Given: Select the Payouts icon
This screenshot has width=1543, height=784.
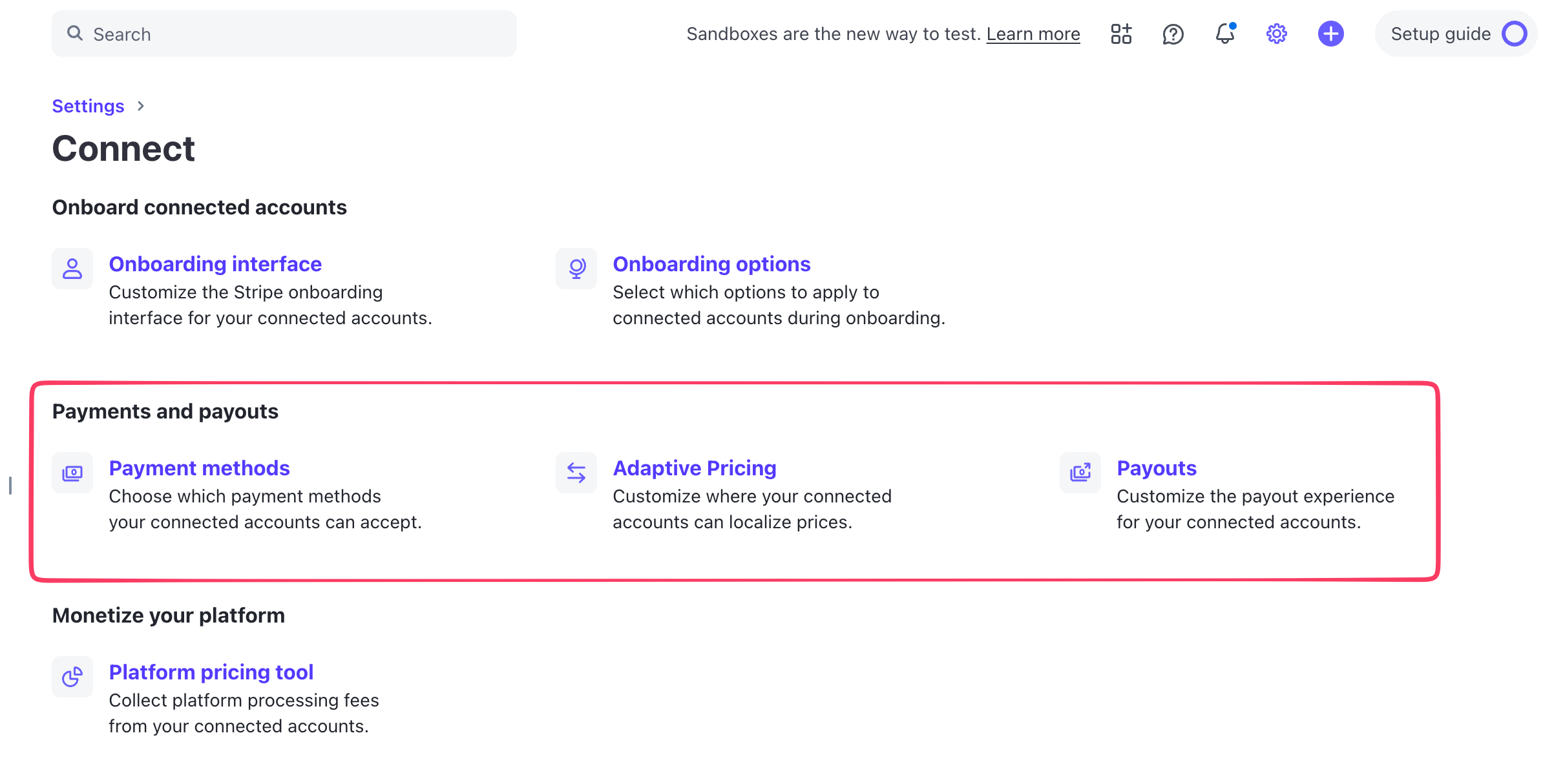Looking at the screenshot, I should 1080,473.
